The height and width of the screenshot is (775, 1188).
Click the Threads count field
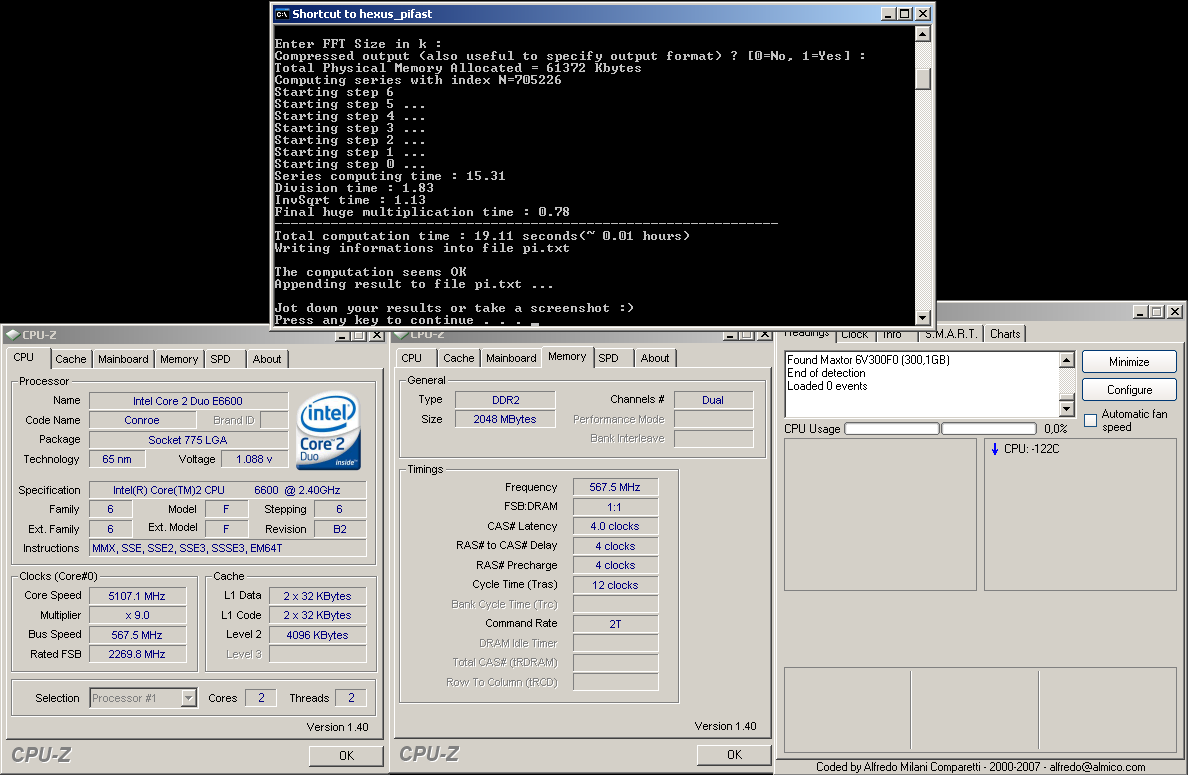[351, 698]
